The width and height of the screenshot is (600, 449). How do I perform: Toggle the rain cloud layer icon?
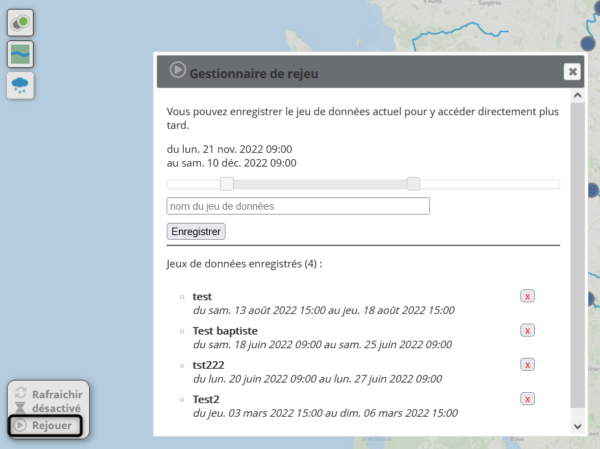21,86
